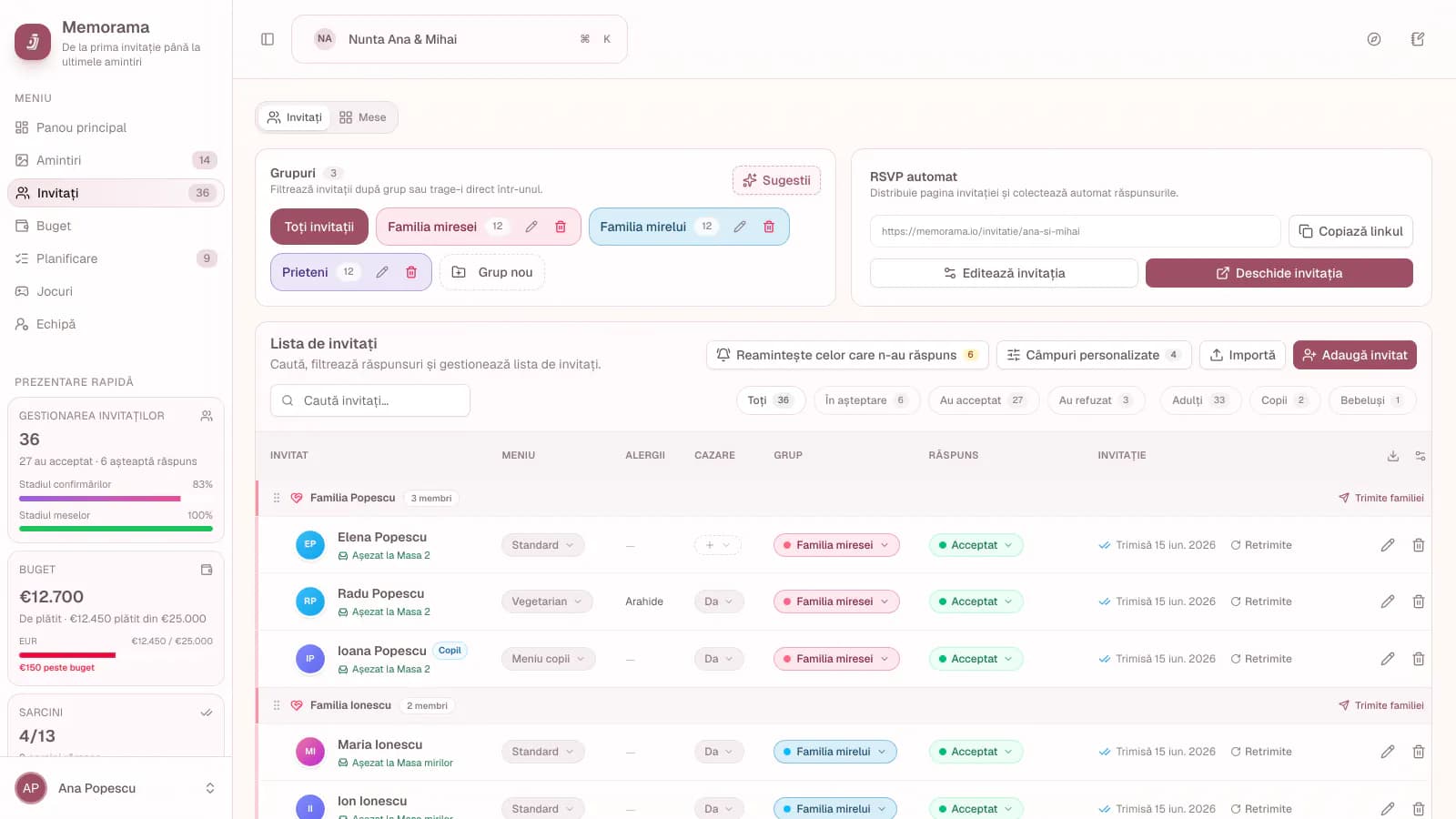Click the compose note icon top right
The width and height of the screenshot is (1456, 819).
[x=1418, y=39]
